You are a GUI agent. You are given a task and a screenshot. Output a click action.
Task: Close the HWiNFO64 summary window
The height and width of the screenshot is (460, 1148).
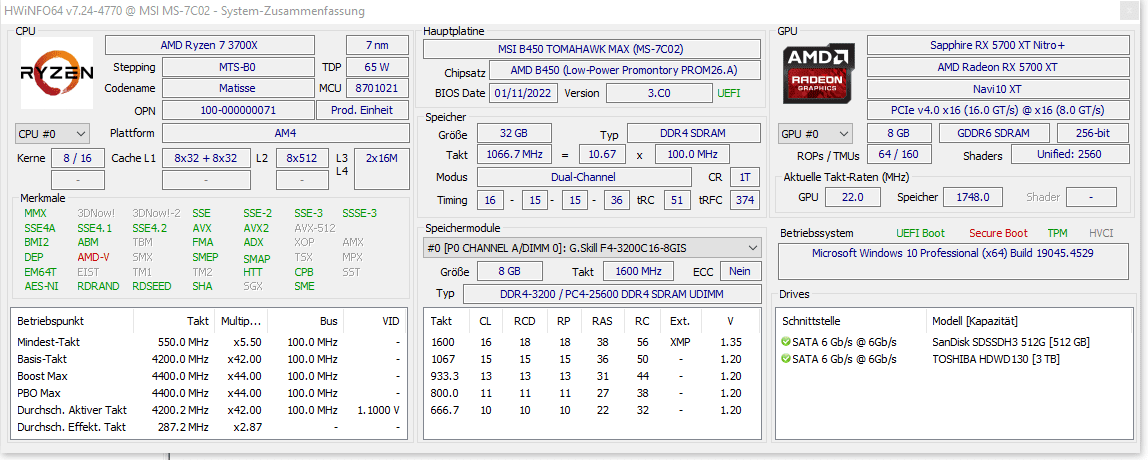tap(1127, 11)
